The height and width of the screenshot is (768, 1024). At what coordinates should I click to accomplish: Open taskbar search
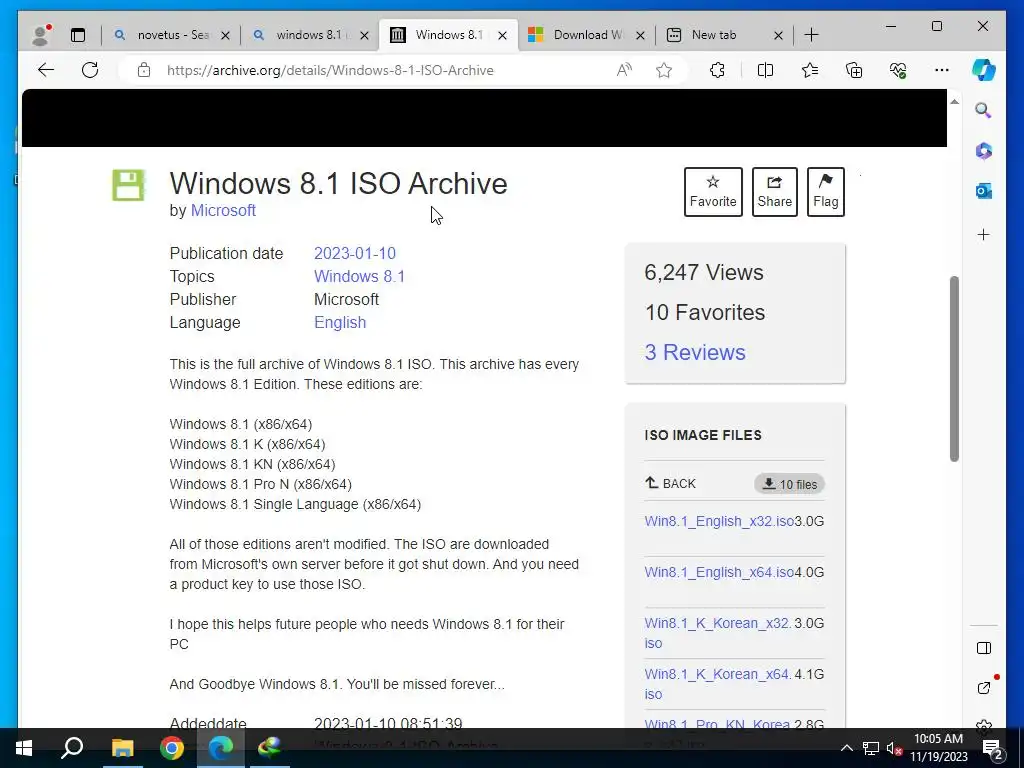pos(72,748)
